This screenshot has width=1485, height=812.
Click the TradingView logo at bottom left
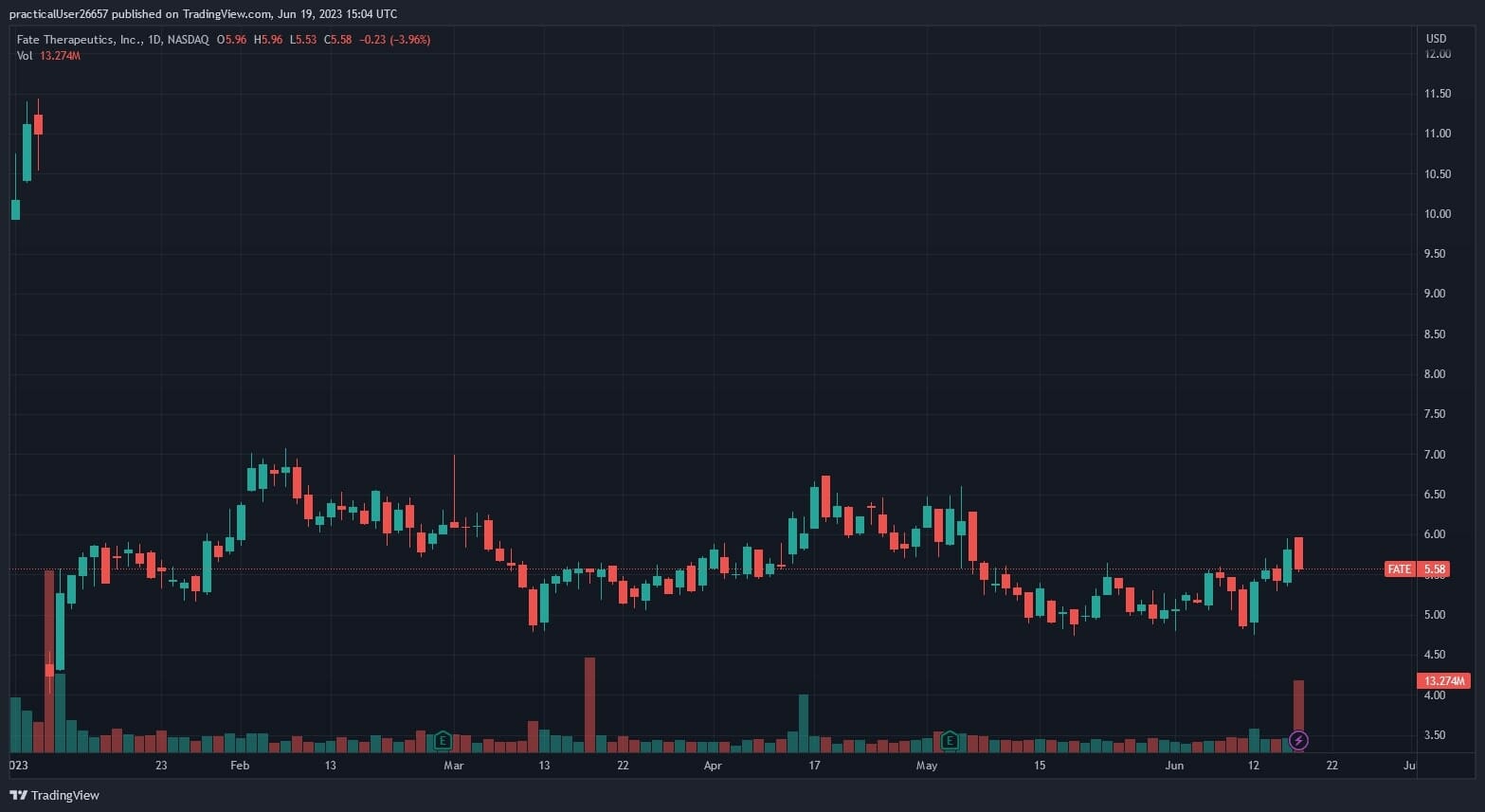tap(55, 795)
